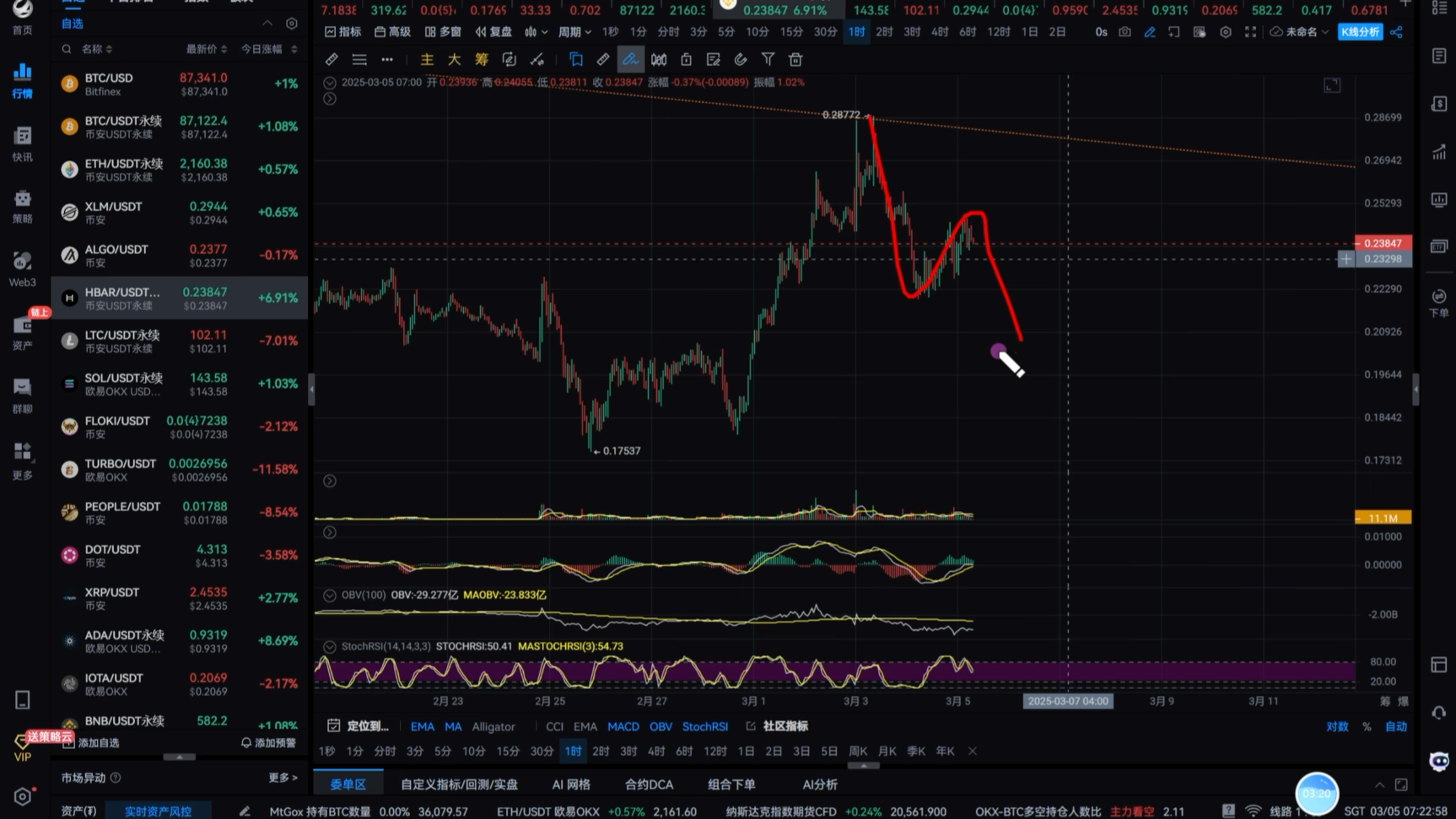This screenshot has width=1456, height=819.
Task: Collapse the OBV(100) indicator pane
Action: (x=330, y=595)
